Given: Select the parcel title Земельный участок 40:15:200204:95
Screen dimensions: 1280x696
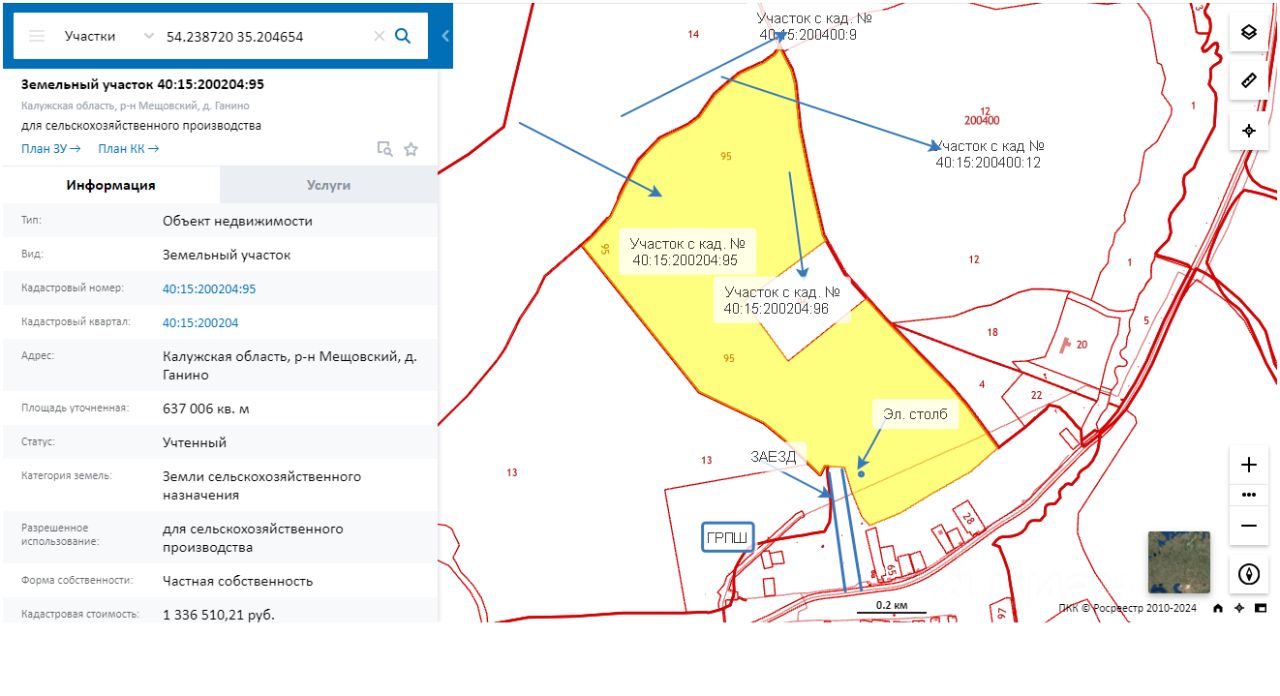Looking at the screenshot, I should pos(143,84).
